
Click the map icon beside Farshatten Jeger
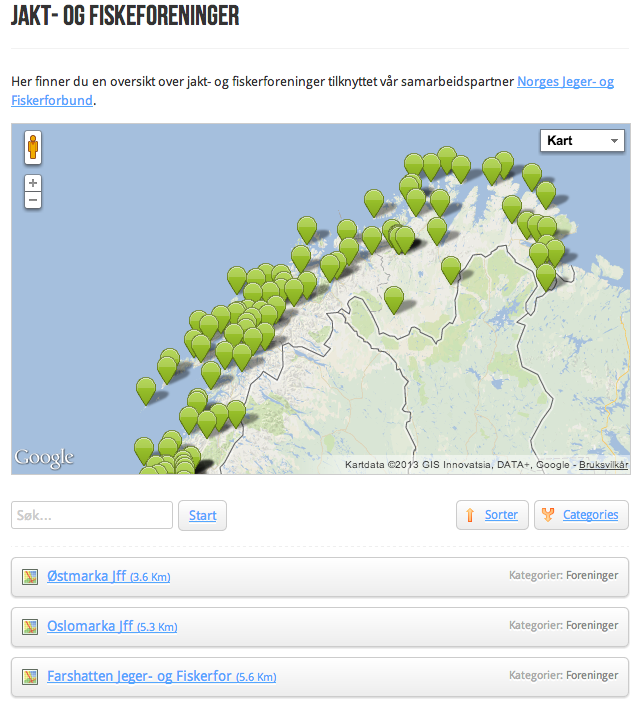[x=30, y=677]
